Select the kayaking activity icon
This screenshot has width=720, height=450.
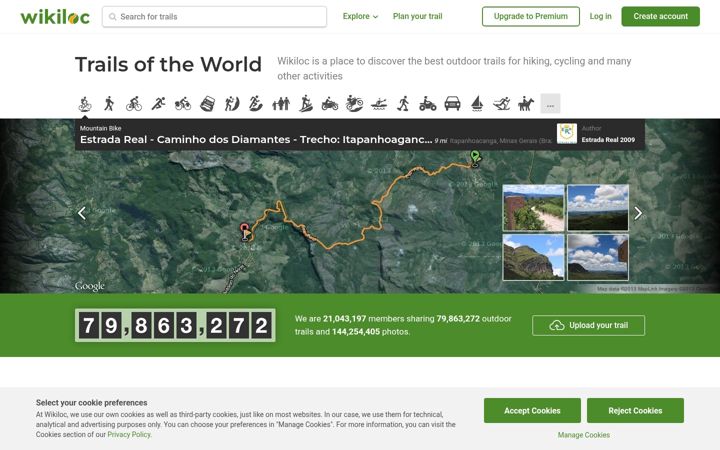click(x=379, y=104)
